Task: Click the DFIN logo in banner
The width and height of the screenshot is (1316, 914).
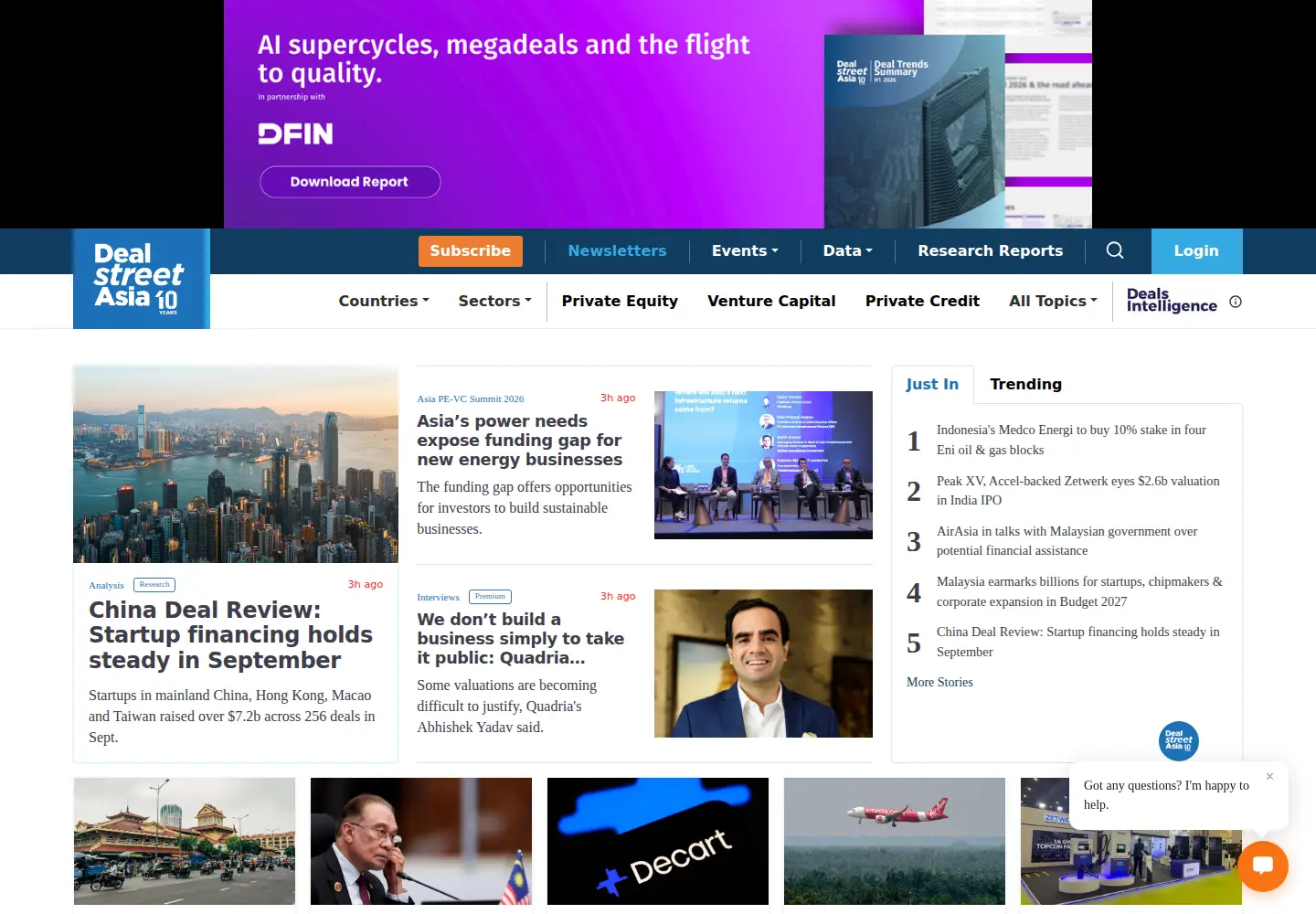Action: point(295,133)
